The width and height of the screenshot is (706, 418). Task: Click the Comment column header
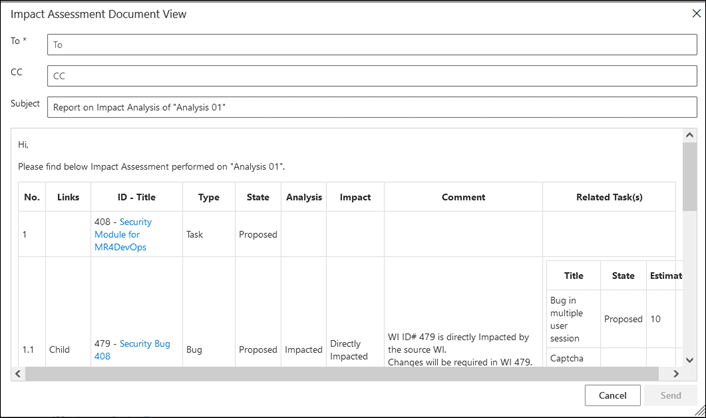463,197
